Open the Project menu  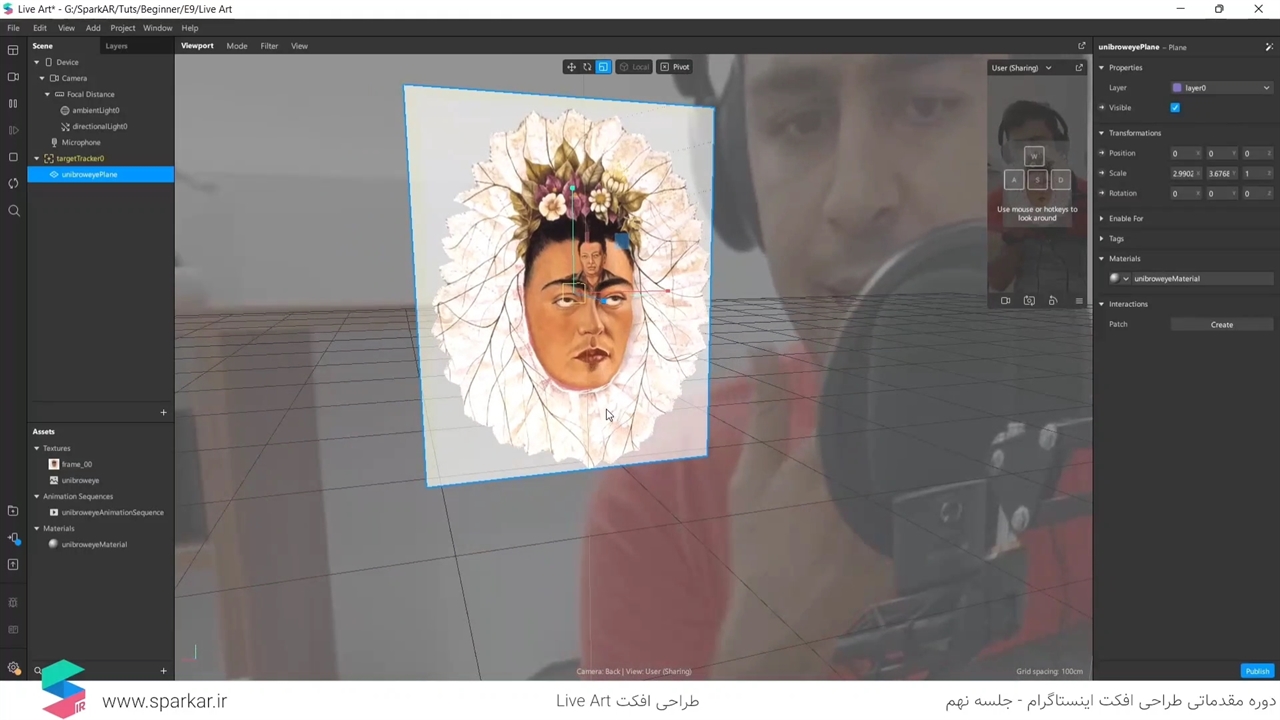point(122,28)
